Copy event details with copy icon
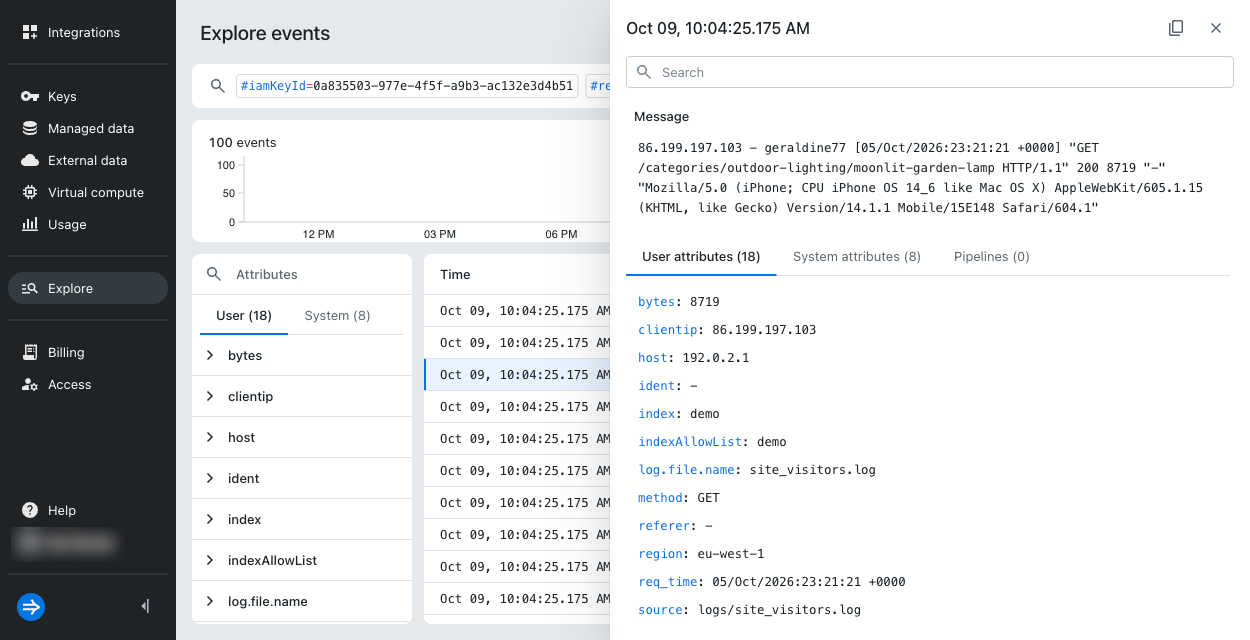 pos(1176,28)
